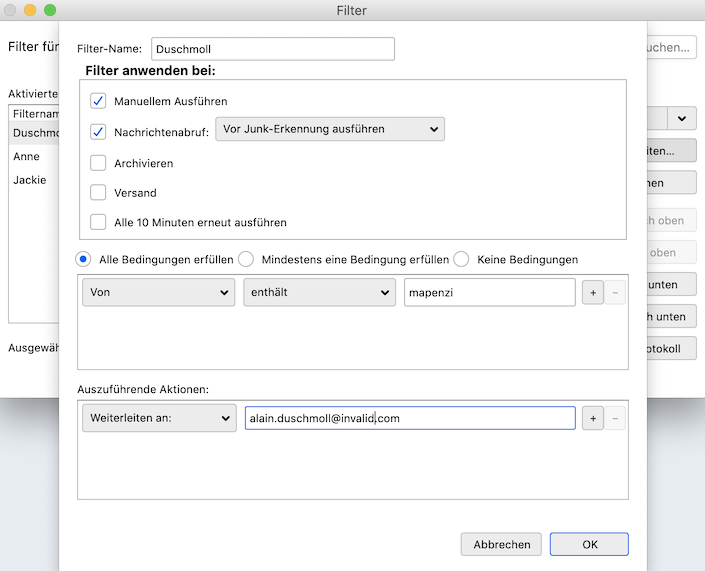Select Keine Bedingungen radio option
This screenshot has height=571, width=705.
[x=461, y=259]
